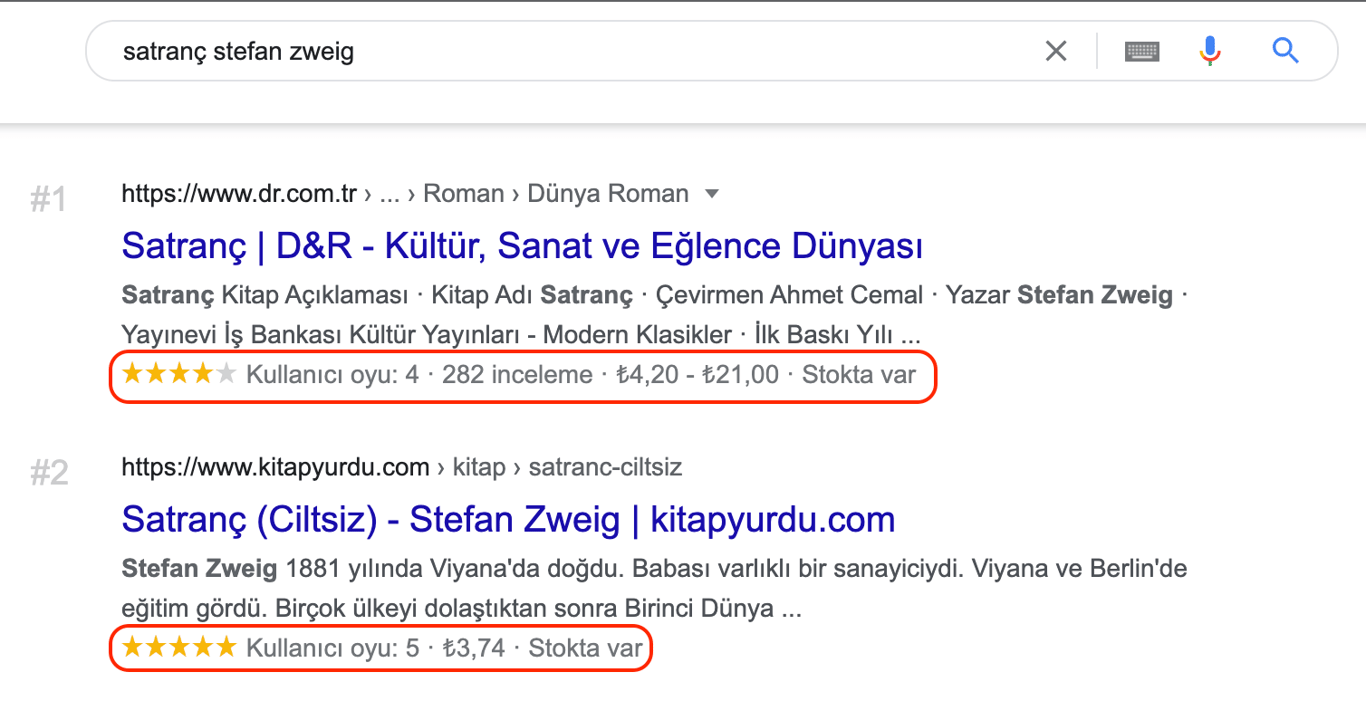Image resolution: width=1366 pixels, height=701 pixels.
Task: Open the Satranç D&R result link
Action: point(521,245)
